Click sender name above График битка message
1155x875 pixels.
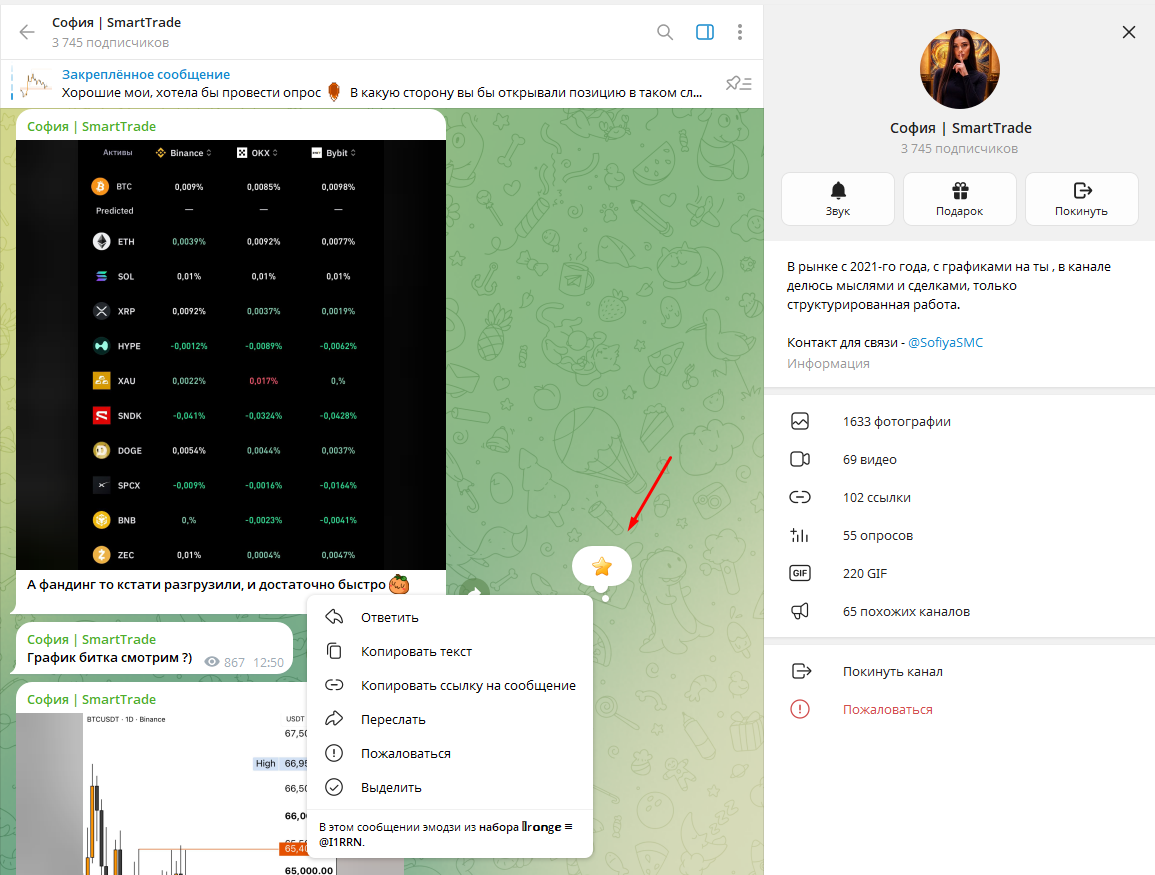point(91,639)
